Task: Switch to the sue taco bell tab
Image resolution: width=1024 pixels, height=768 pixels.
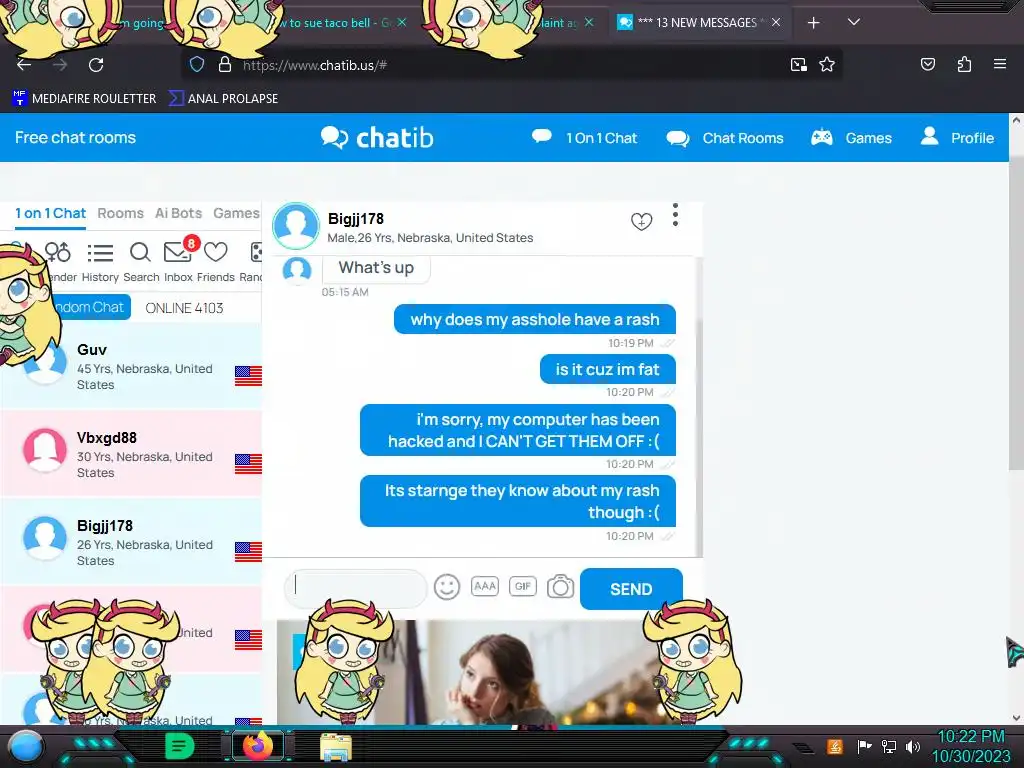Action: [333, 23]
